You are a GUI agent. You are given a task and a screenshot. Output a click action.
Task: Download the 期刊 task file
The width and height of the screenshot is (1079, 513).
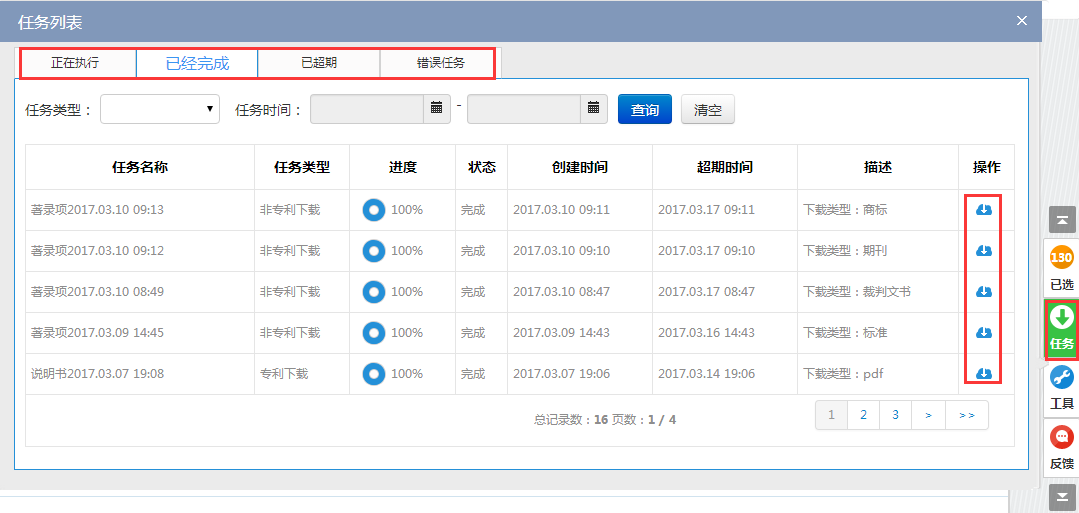(x=983, y=251)
